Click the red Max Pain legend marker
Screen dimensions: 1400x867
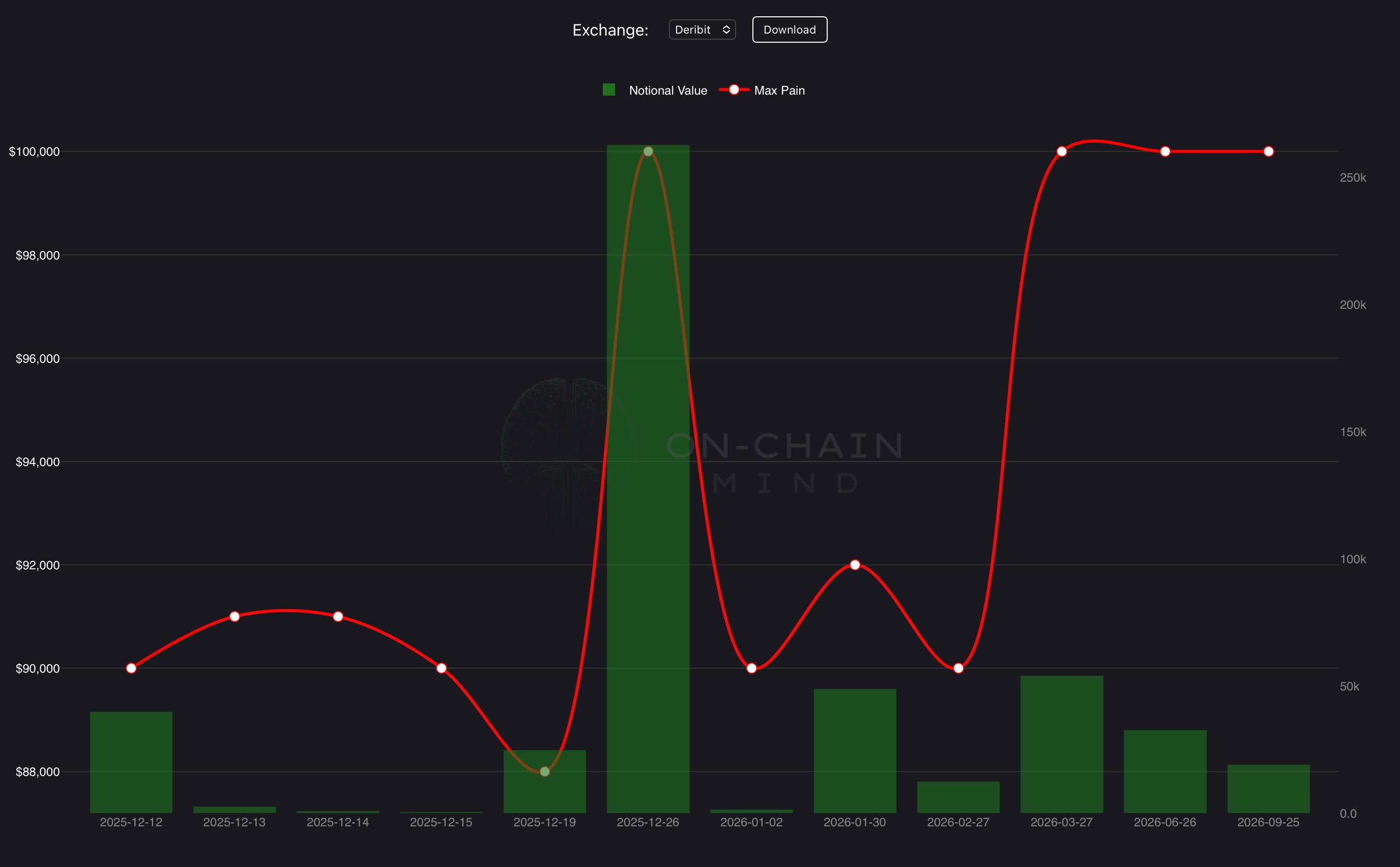pos(734,90)
